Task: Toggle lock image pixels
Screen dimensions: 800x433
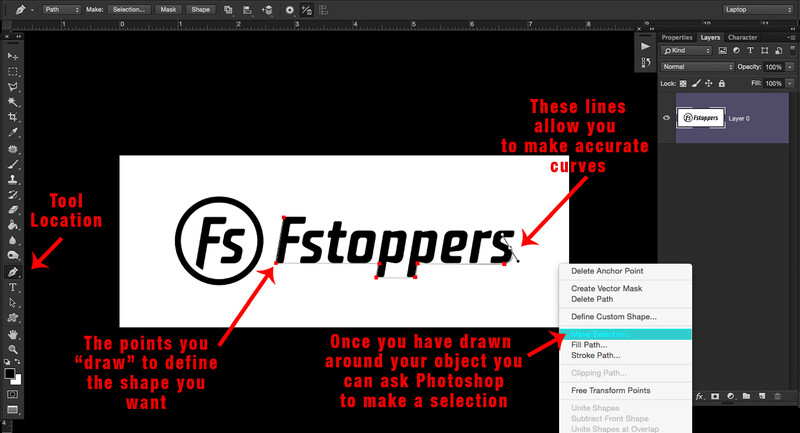Action: click(696, 84)
